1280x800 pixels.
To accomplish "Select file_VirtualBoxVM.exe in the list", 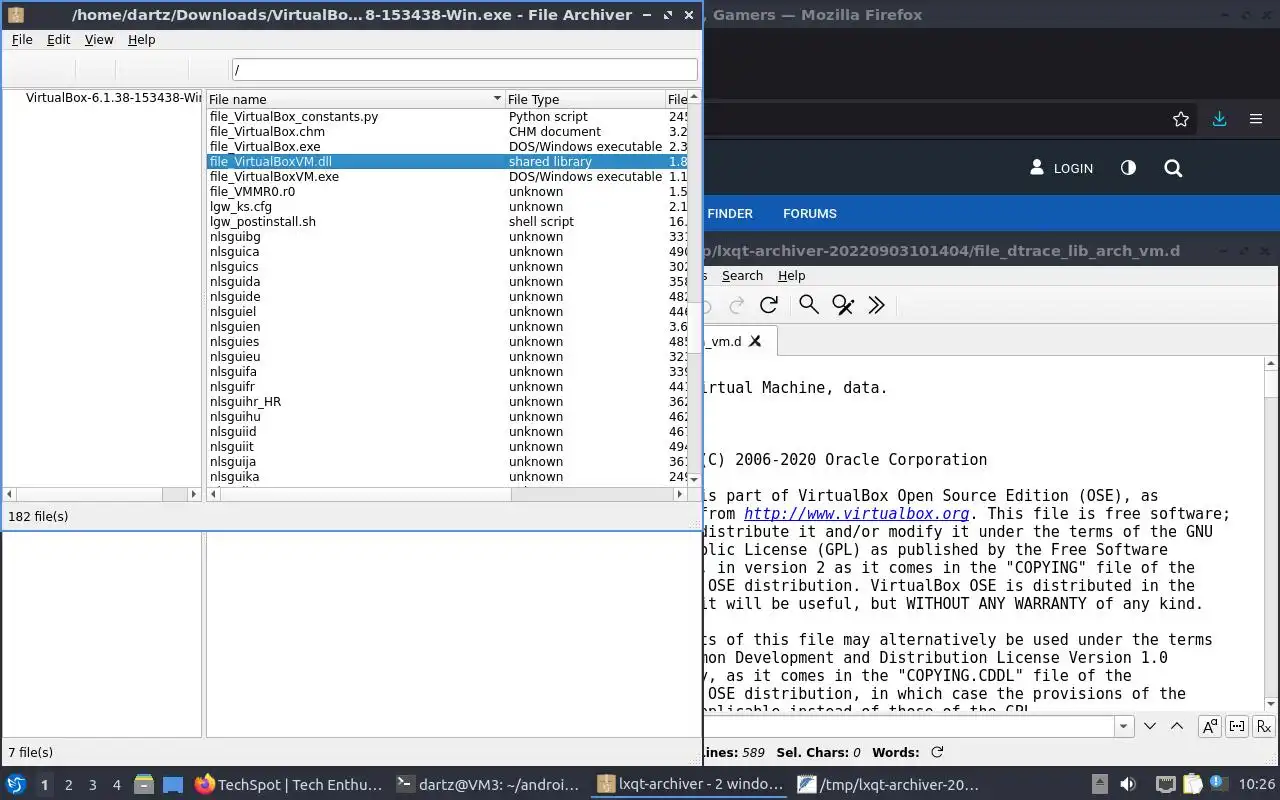I will [274, 176].
